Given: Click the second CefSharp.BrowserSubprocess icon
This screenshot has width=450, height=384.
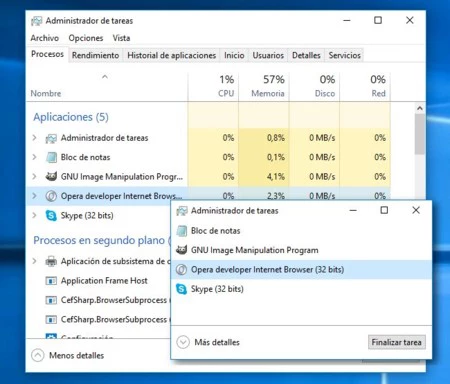Looking at the screenshot, I should [x=51, y=320].
